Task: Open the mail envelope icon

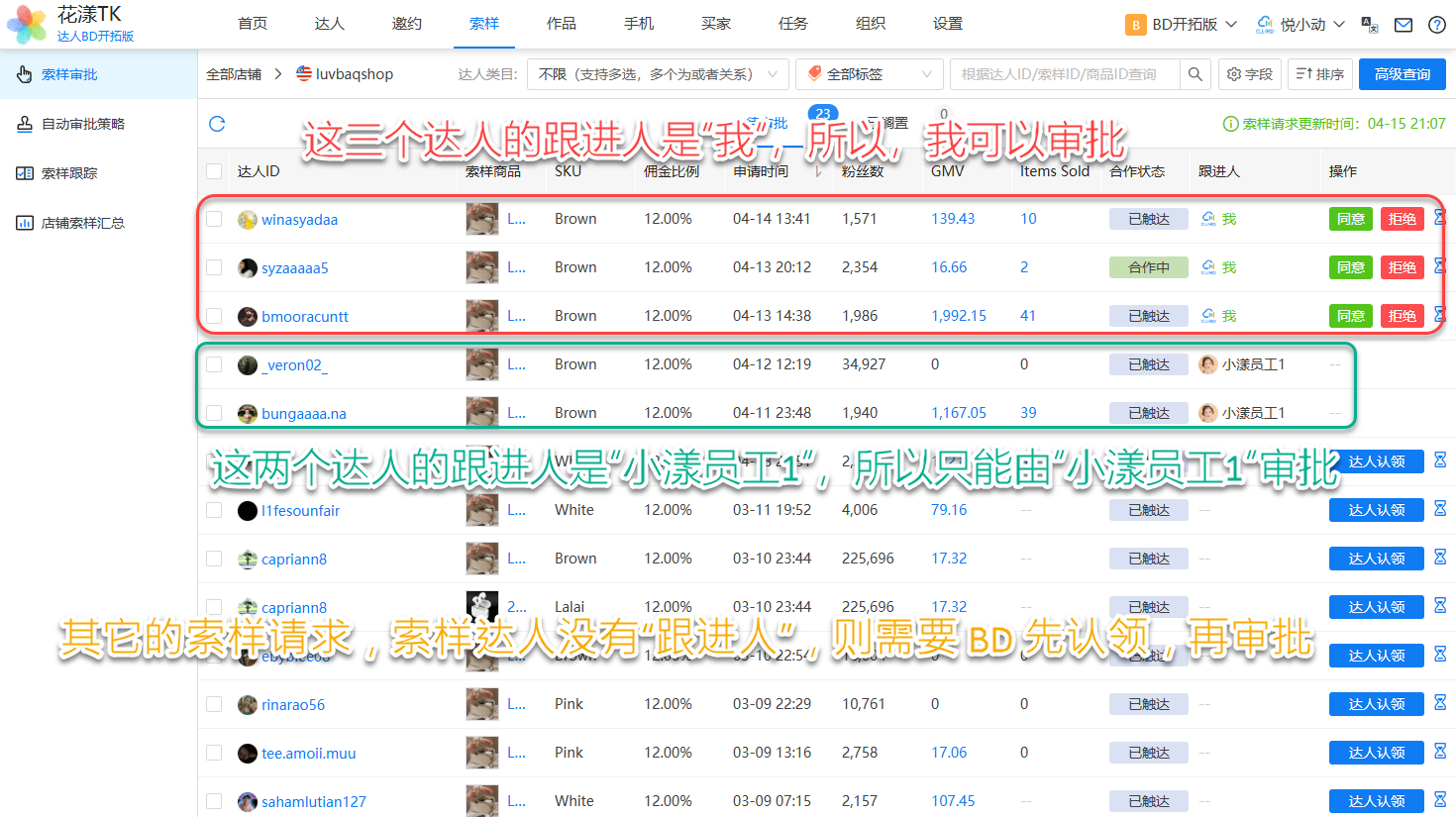Action: (1404, 25)
